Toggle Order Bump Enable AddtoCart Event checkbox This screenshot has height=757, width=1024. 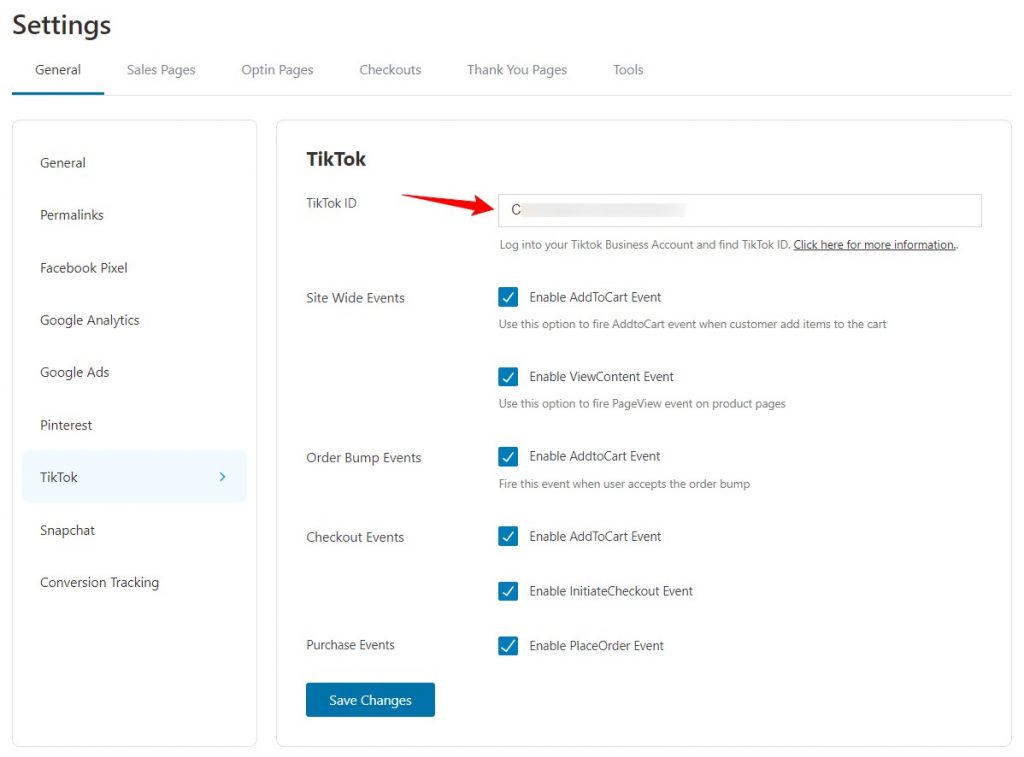tap(508, 457)
